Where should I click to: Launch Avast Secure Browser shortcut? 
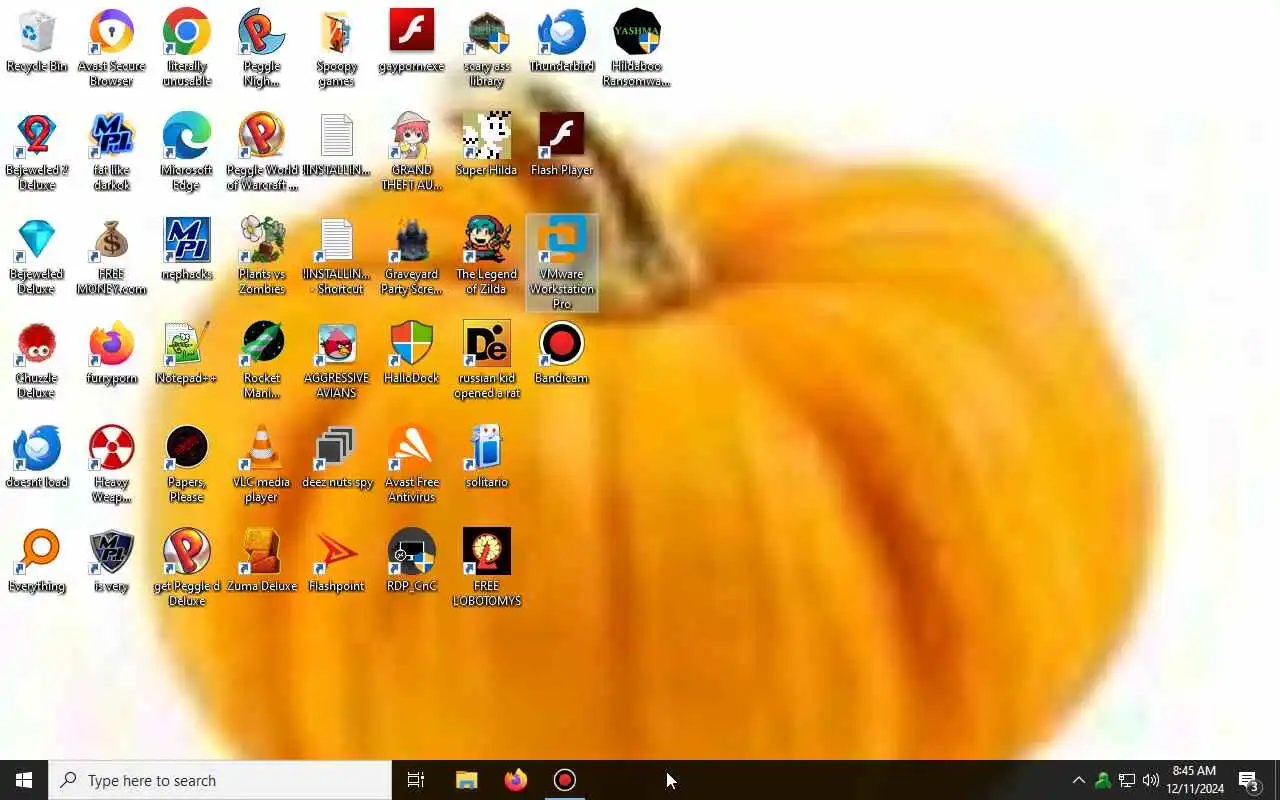click(x=111, y=48)
